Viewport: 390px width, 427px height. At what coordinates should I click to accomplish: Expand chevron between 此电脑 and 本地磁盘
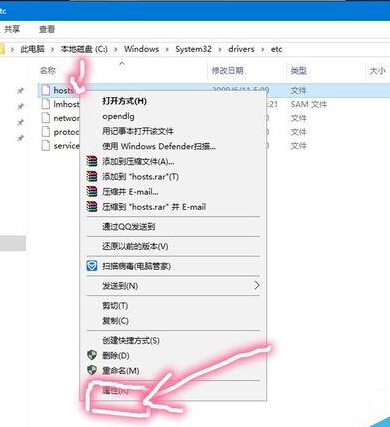52,50
